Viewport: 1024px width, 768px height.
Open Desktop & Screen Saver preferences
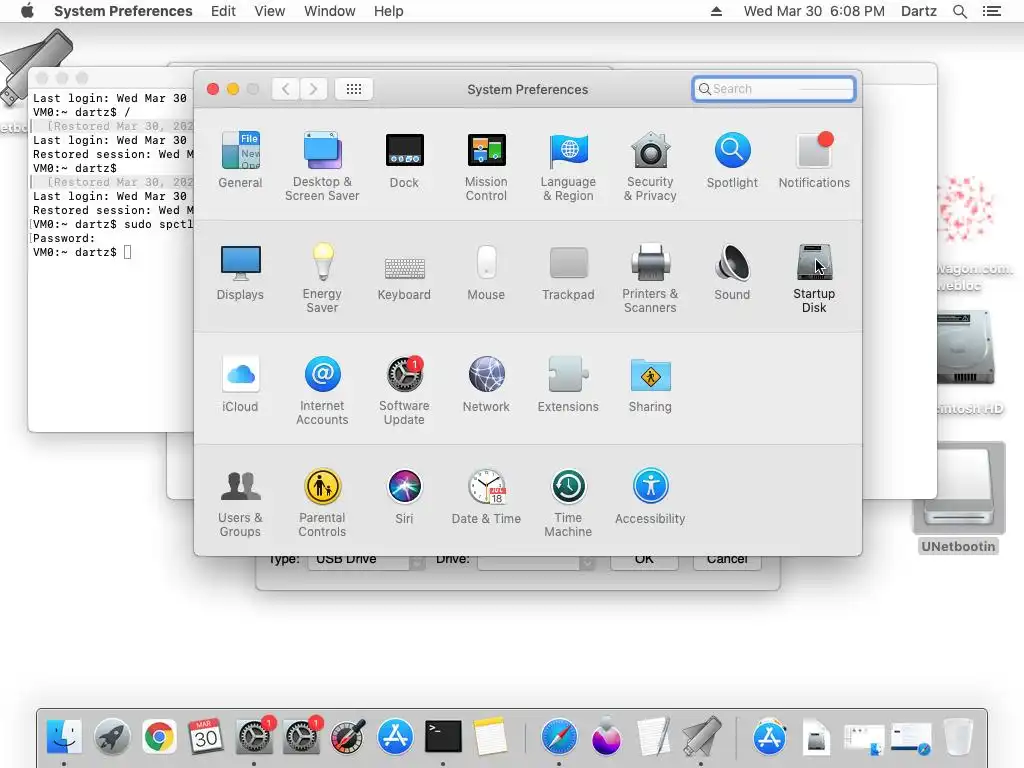pyautogui.click(x=322, y=166)
